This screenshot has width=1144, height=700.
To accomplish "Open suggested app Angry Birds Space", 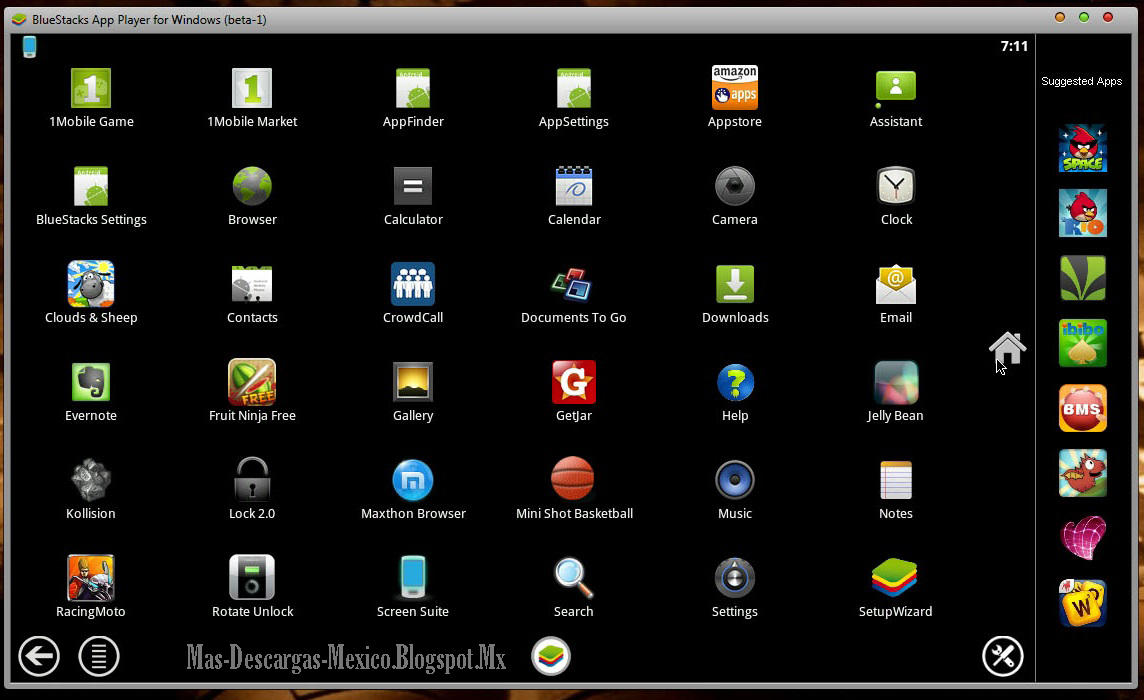I will [x=1083, y=148].
